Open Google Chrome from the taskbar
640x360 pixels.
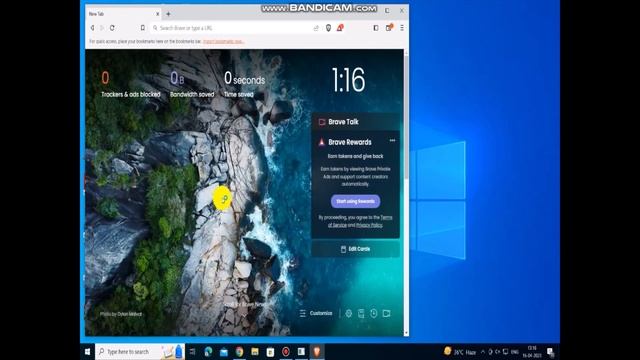239,351
